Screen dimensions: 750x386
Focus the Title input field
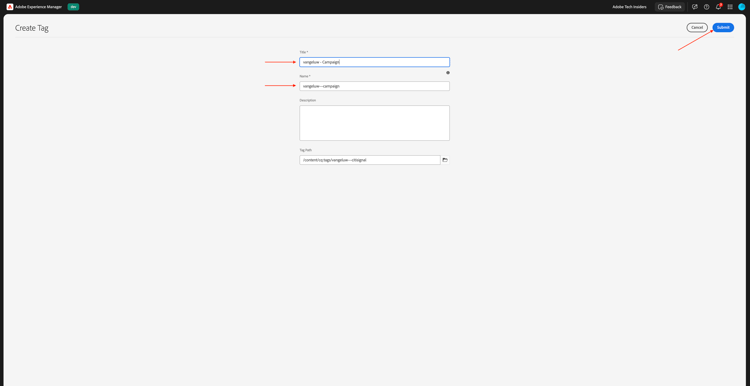375,62
